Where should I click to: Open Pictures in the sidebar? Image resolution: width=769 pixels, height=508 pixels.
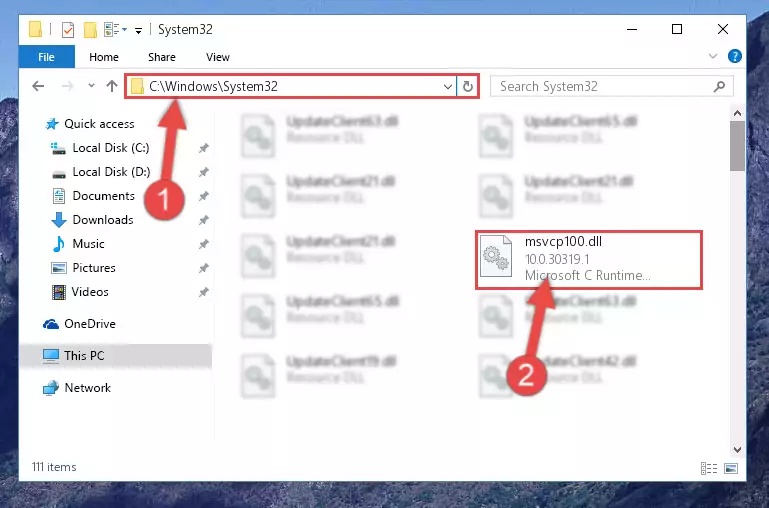94,268
